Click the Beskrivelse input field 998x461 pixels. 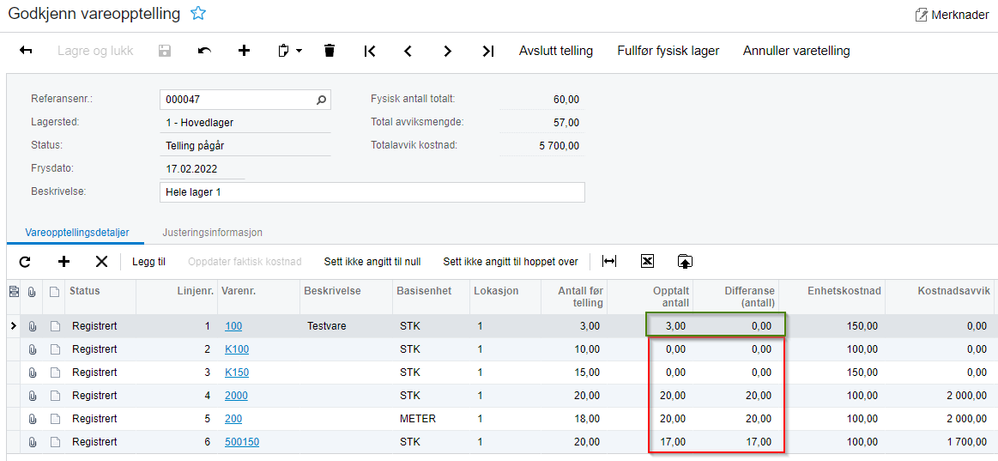coord(372,192)
